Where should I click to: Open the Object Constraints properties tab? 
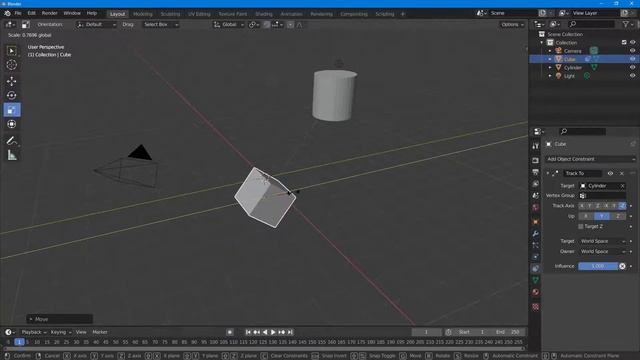click(x=536, y=269)
